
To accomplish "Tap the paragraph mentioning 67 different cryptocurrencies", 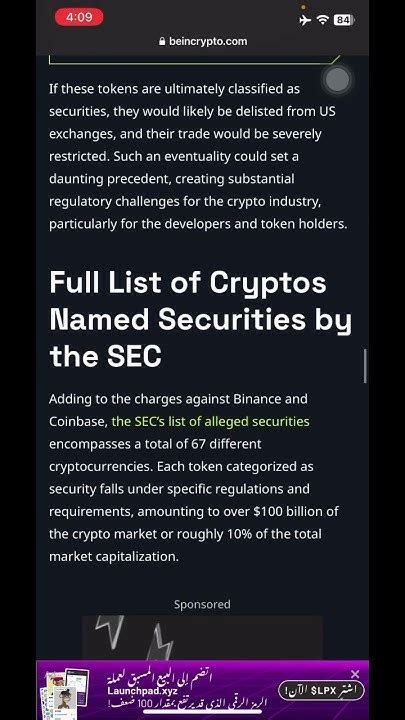I will coord(194,478).
